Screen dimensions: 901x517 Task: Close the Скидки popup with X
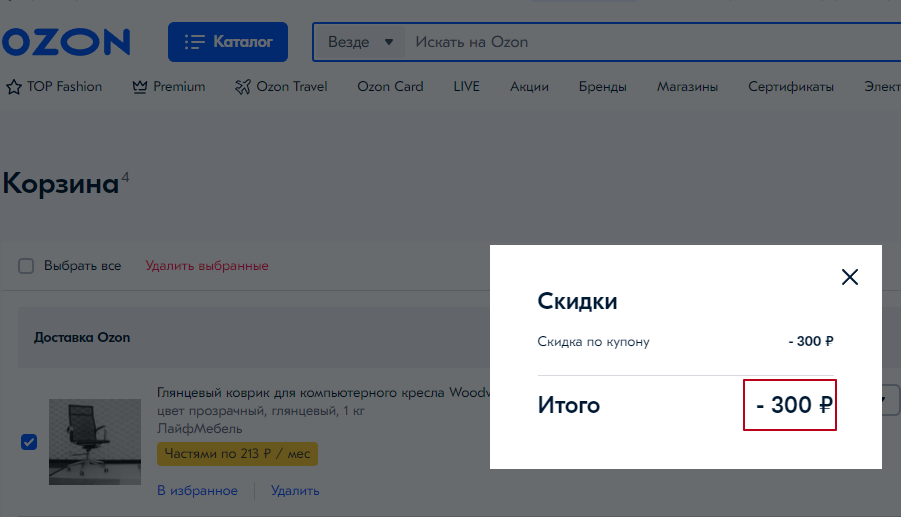850,277
